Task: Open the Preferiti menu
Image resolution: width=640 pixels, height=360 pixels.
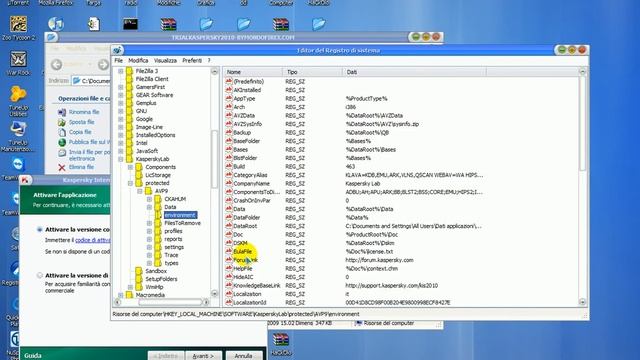Action: (192, 60)
